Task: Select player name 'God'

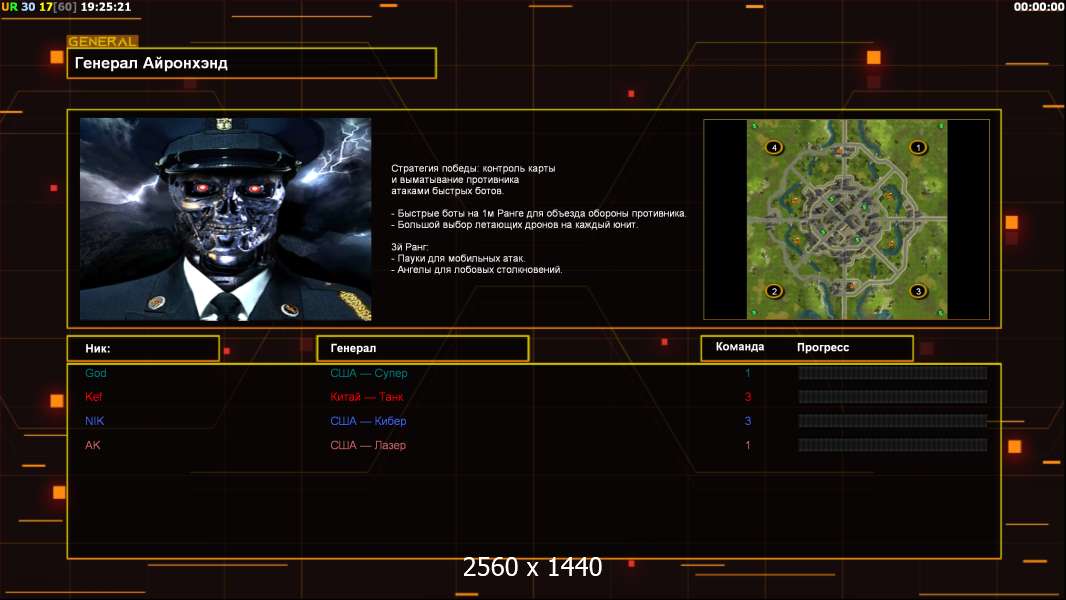Action: coord(96,373)
